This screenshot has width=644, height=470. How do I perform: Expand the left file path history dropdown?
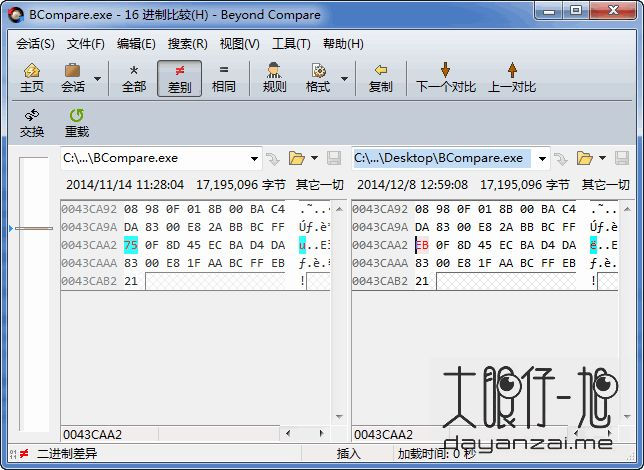[254, 159]
